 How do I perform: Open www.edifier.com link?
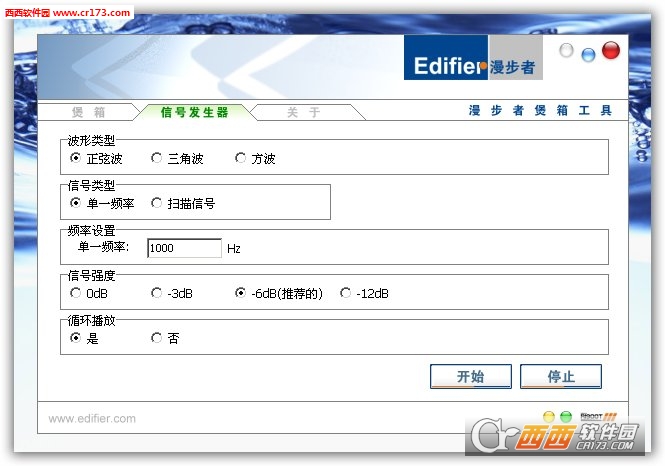pyautogui.click(x=92, y=419)
